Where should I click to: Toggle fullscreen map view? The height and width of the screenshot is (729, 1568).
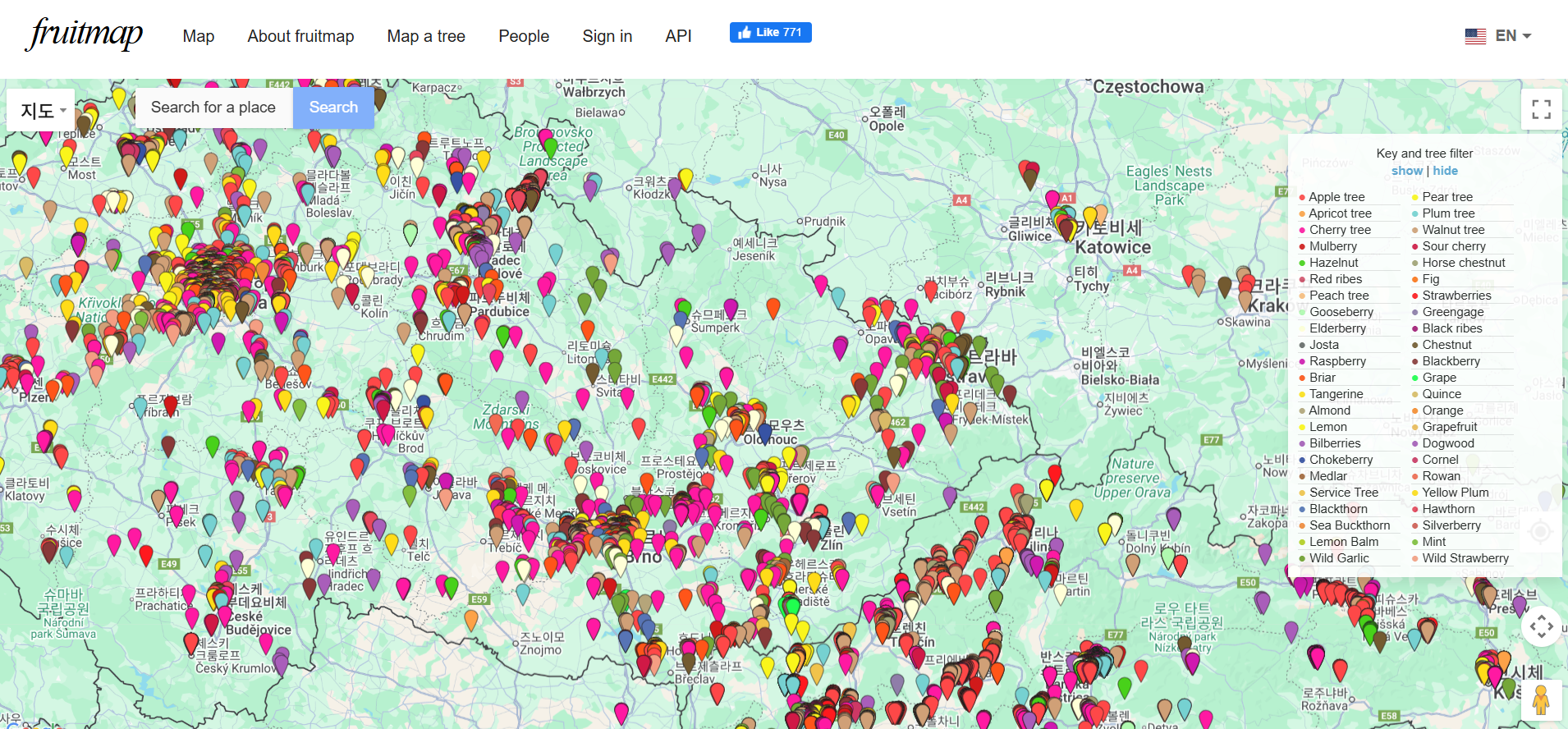pyautogui.click(x=1541, y=109)
